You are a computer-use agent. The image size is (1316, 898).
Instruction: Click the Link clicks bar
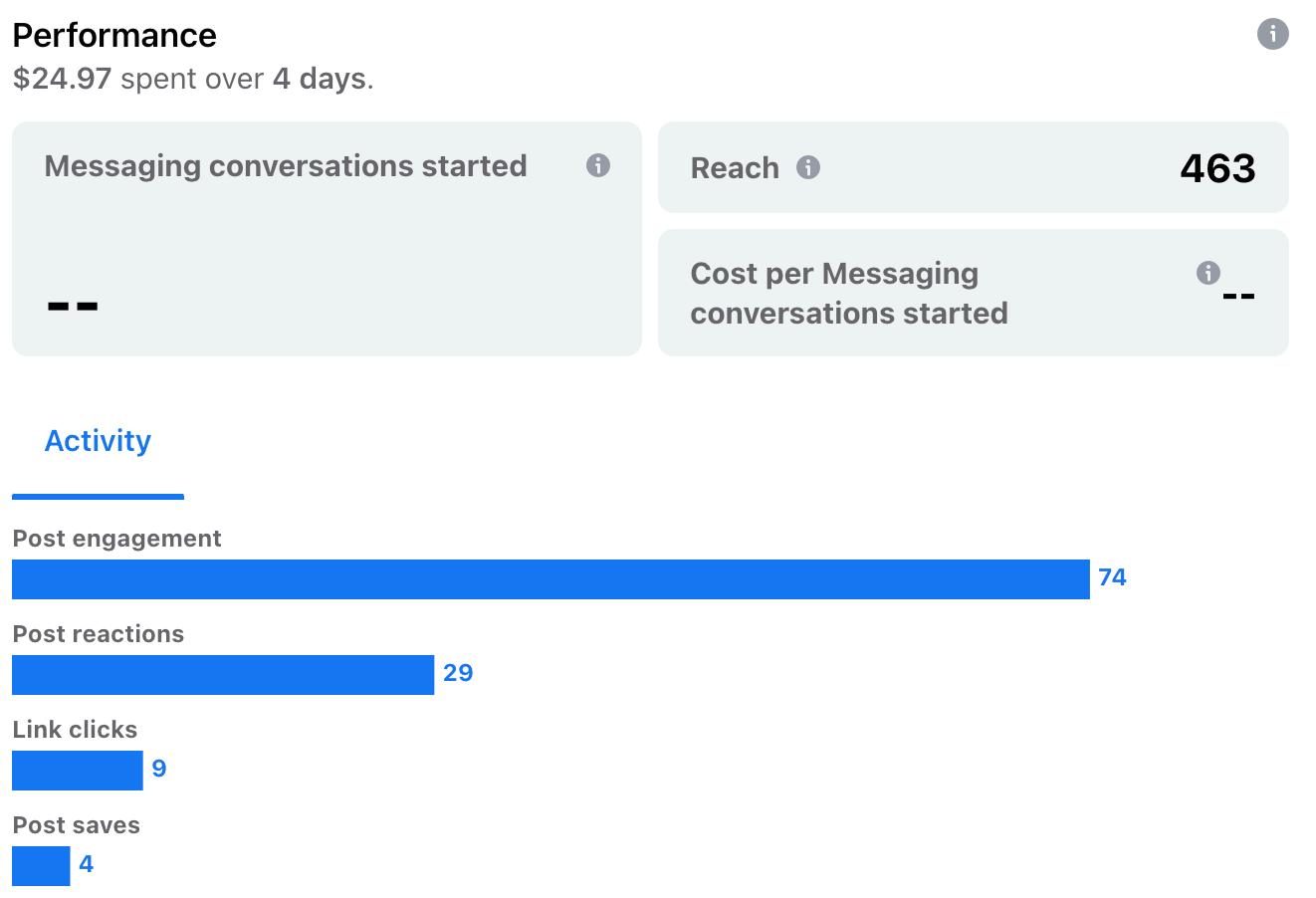pos(78,771)
